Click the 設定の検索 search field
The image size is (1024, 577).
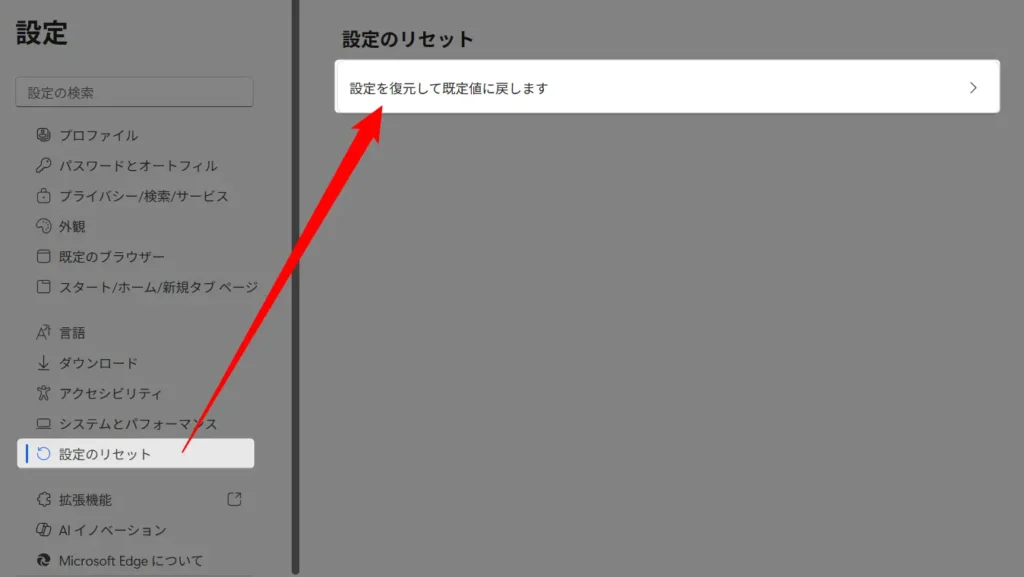coord(135,92)
